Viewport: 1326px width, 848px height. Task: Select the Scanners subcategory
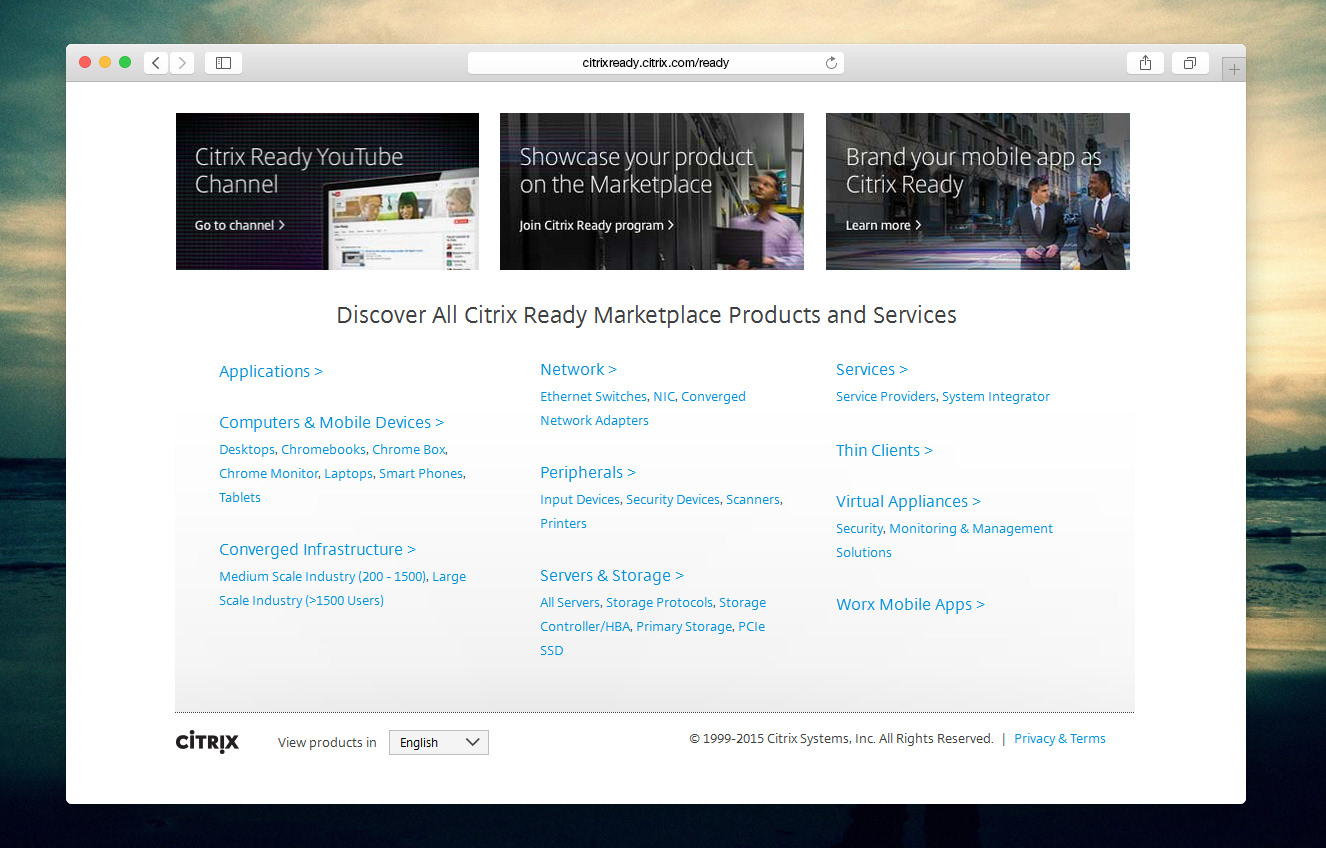(753, 499)
